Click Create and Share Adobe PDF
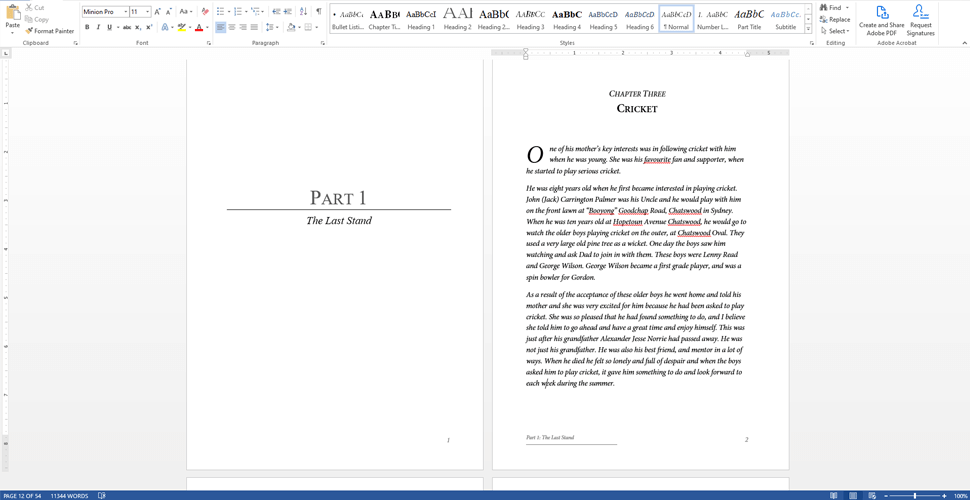This screenshot has width=970, height=500. (x=882, y=20)
